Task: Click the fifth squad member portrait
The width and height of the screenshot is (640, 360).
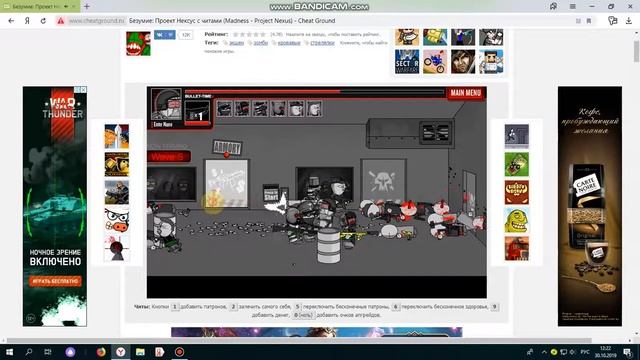Action: point(296,109)
